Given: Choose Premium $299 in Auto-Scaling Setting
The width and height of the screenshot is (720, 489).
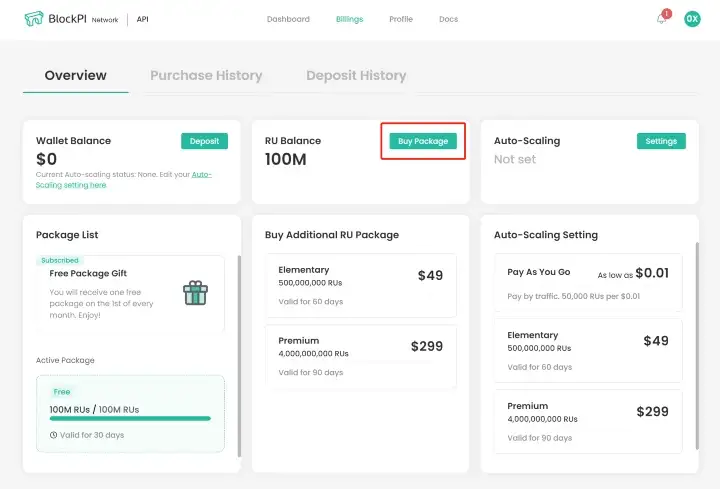Looking at the screenshot, I should pyautogui.click(x=588, y=422).
